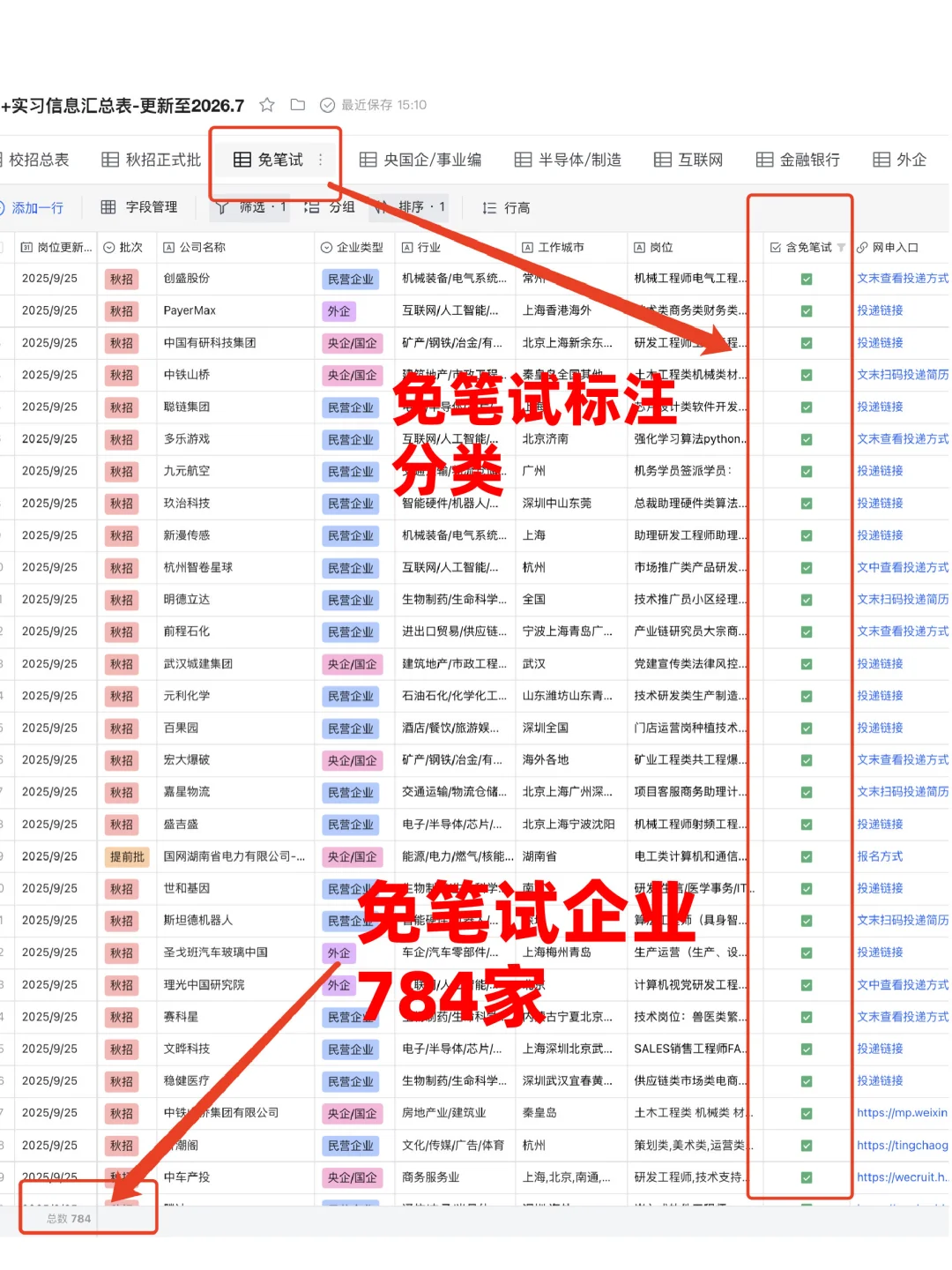Switch to 外企 tab
952x1270 pixels.
(900, 160)
